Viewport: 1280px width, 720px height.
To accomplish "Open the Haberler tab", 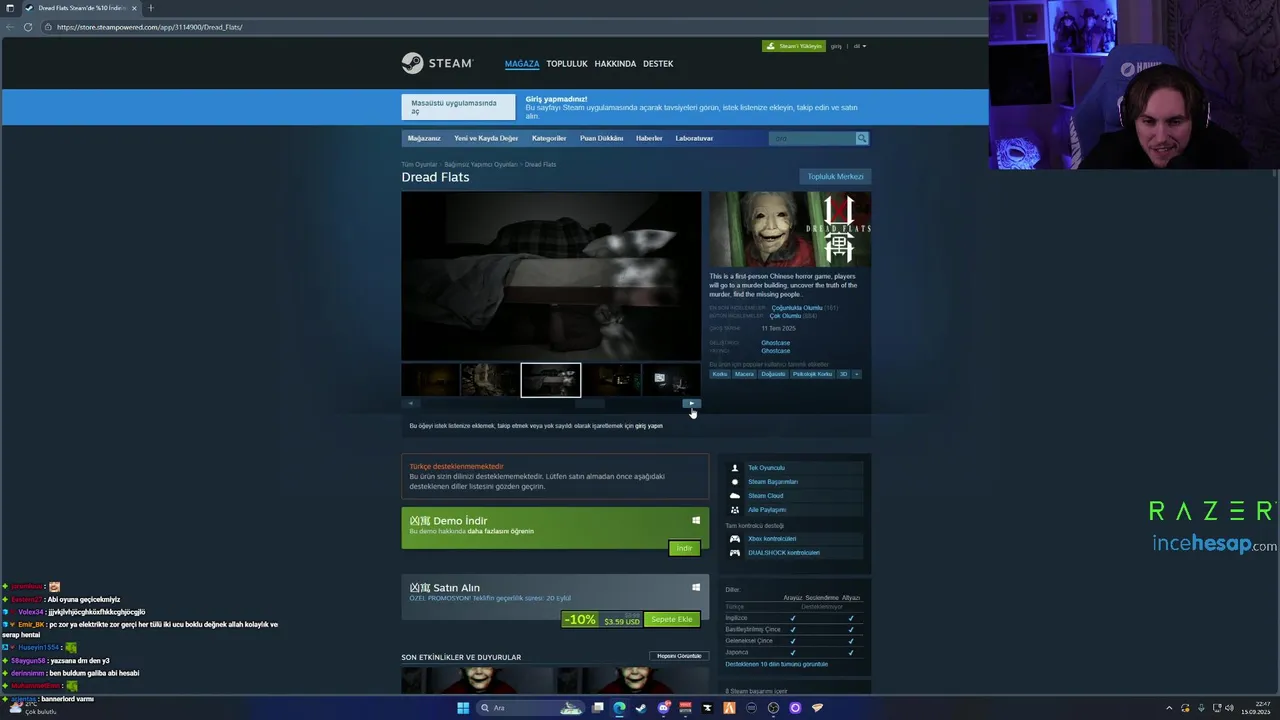I will pyautogui.click(x=649, y=138).
